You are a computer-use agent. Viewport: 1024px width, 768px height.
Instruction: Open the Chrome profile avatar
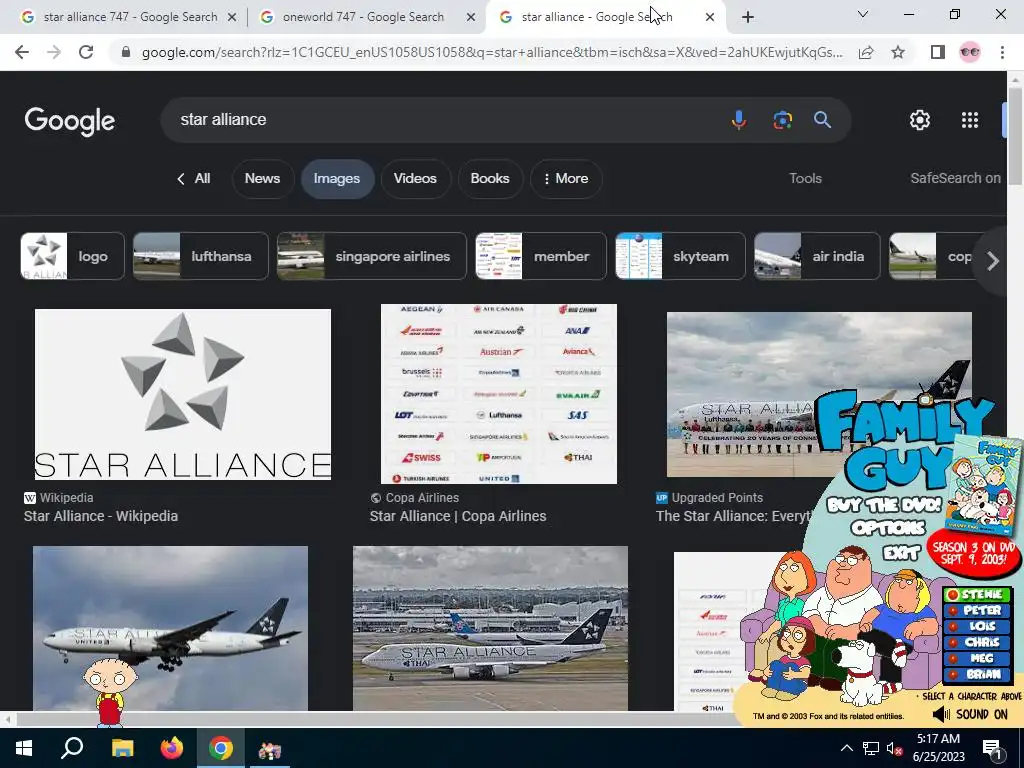coord(970,52)
